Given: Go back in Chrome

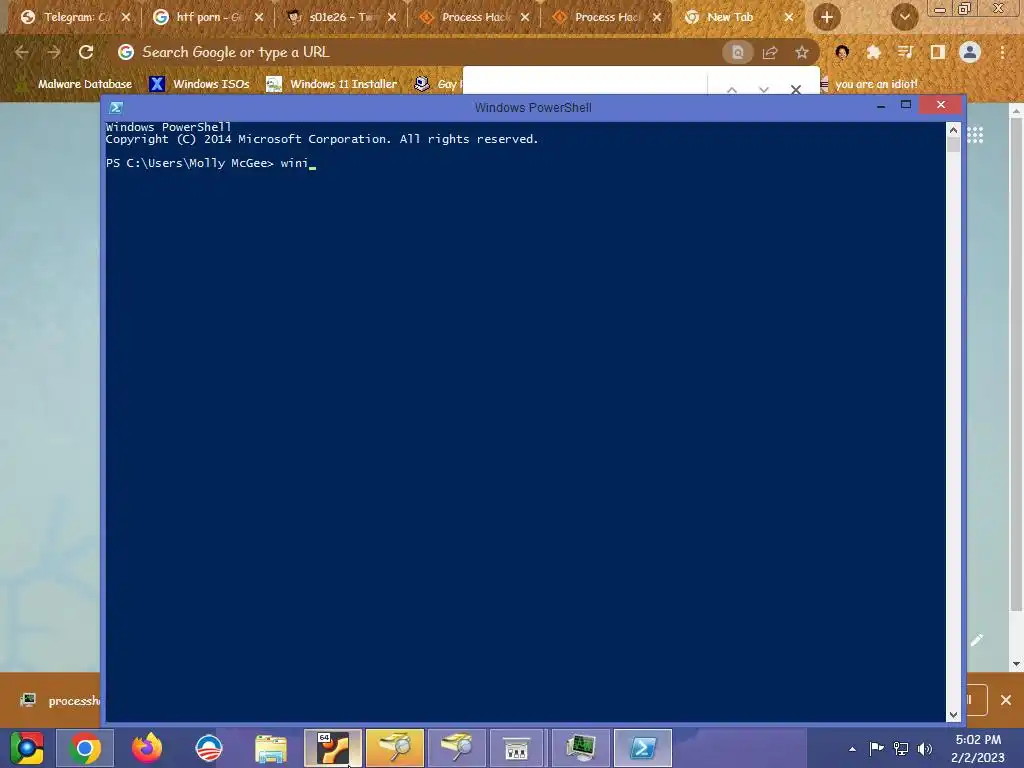Looking at the screenshot, I should click(x=22, y=52).
